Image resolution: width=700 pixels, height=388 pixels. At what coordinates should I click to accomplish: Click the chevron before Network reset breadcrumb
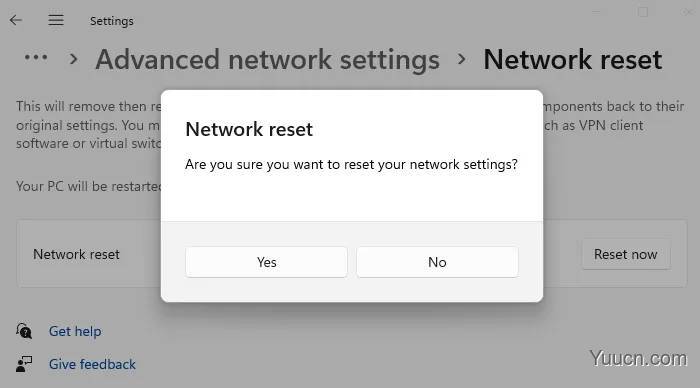tap(462, 59)
